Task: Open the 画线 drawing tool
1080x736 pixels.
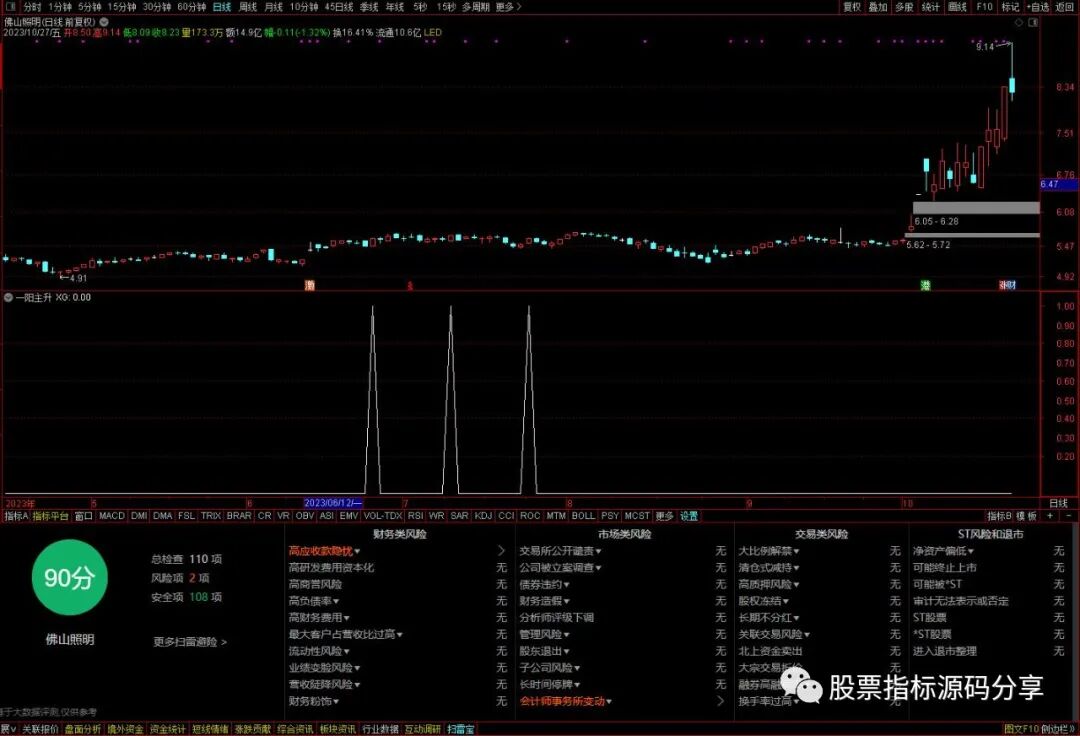Action: coord(957,7)
